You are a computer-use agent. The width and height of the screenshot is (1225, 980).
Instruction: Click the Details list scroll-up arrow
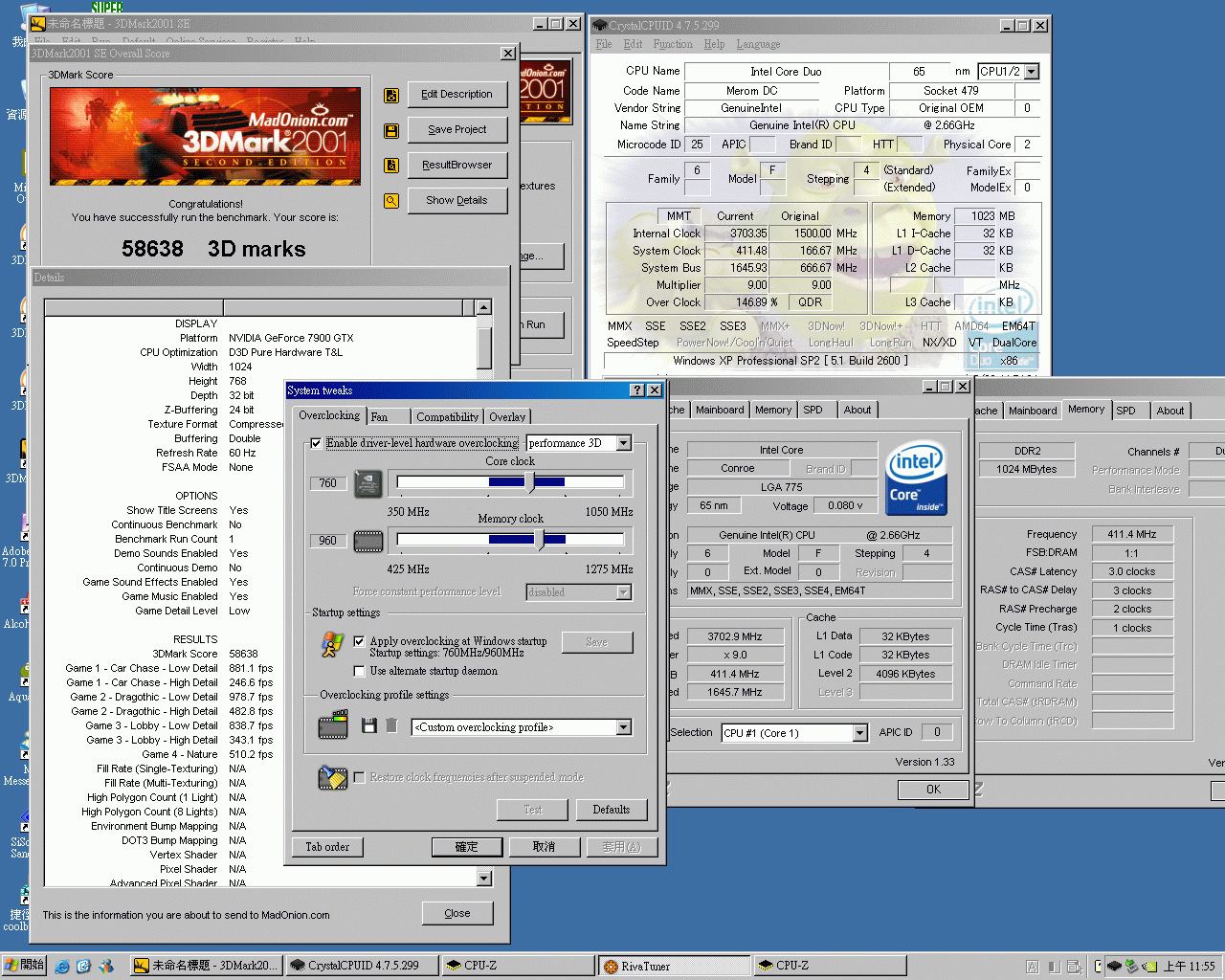[x=483, y=307]
